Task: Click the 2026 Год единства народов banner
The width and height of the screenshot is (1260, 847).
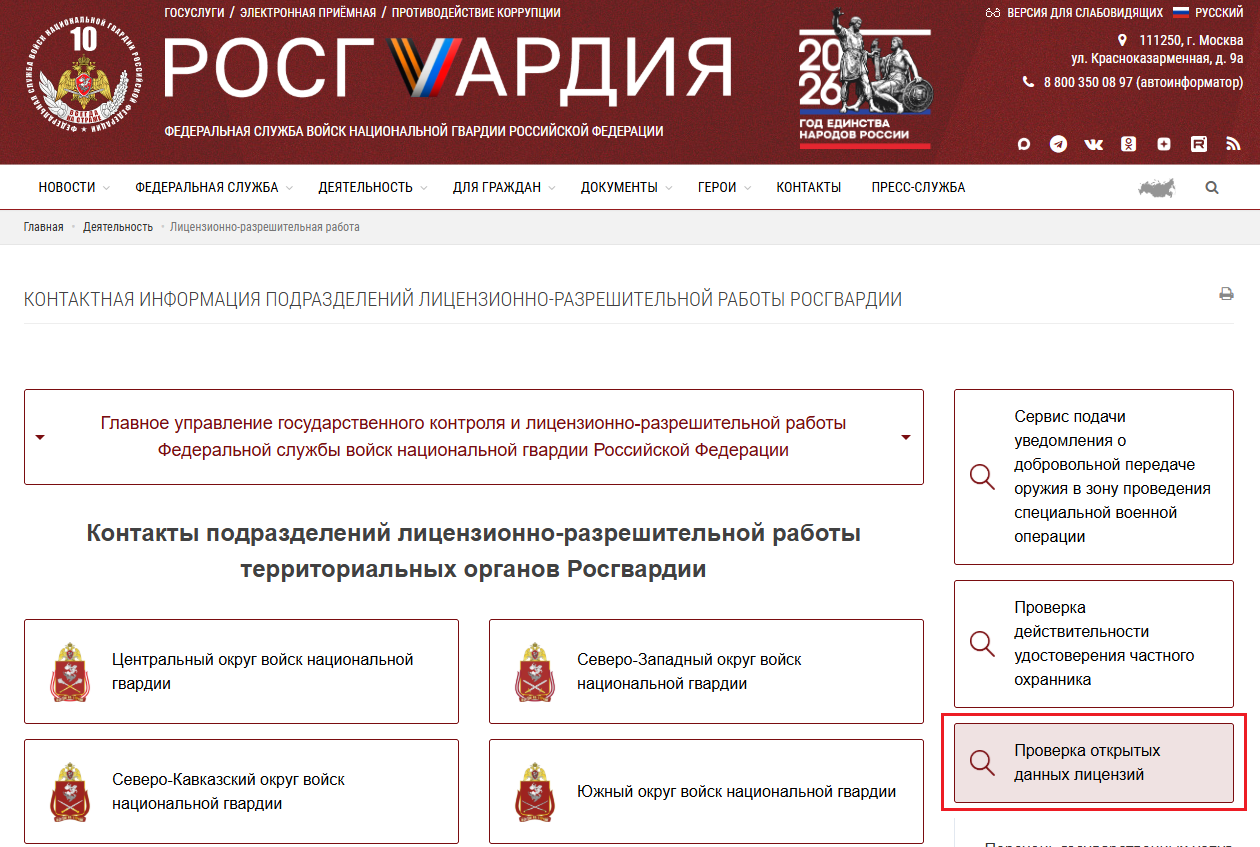Action: pos(865,80)
